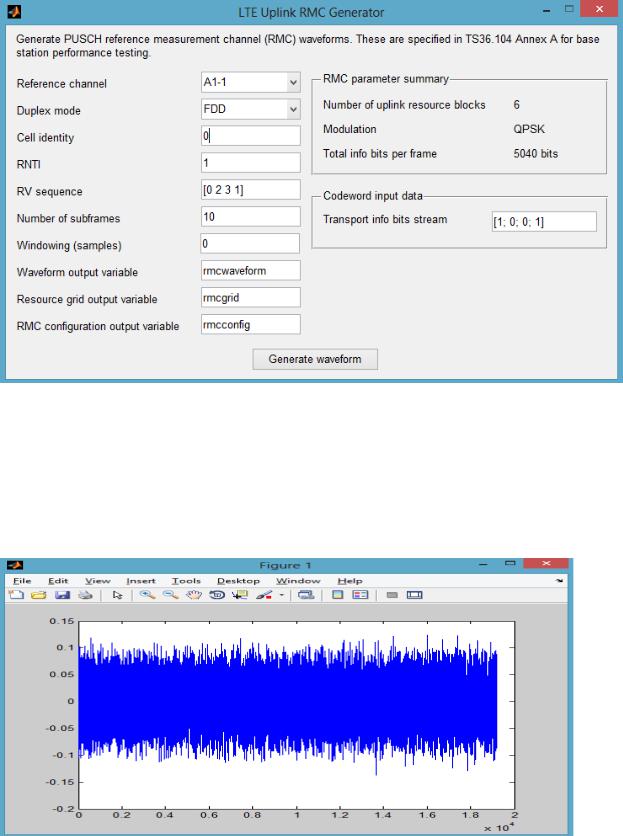
Task: Click Open File folder icon in Figure 1
Action: click(x=38, y=594)
